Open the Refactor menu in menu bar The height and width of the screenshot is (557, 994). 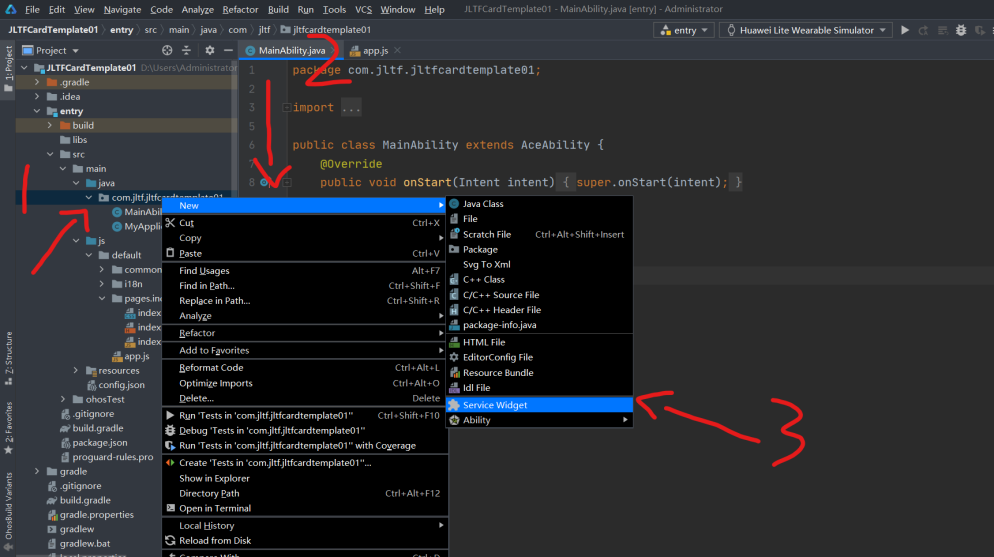pos(240,9)
